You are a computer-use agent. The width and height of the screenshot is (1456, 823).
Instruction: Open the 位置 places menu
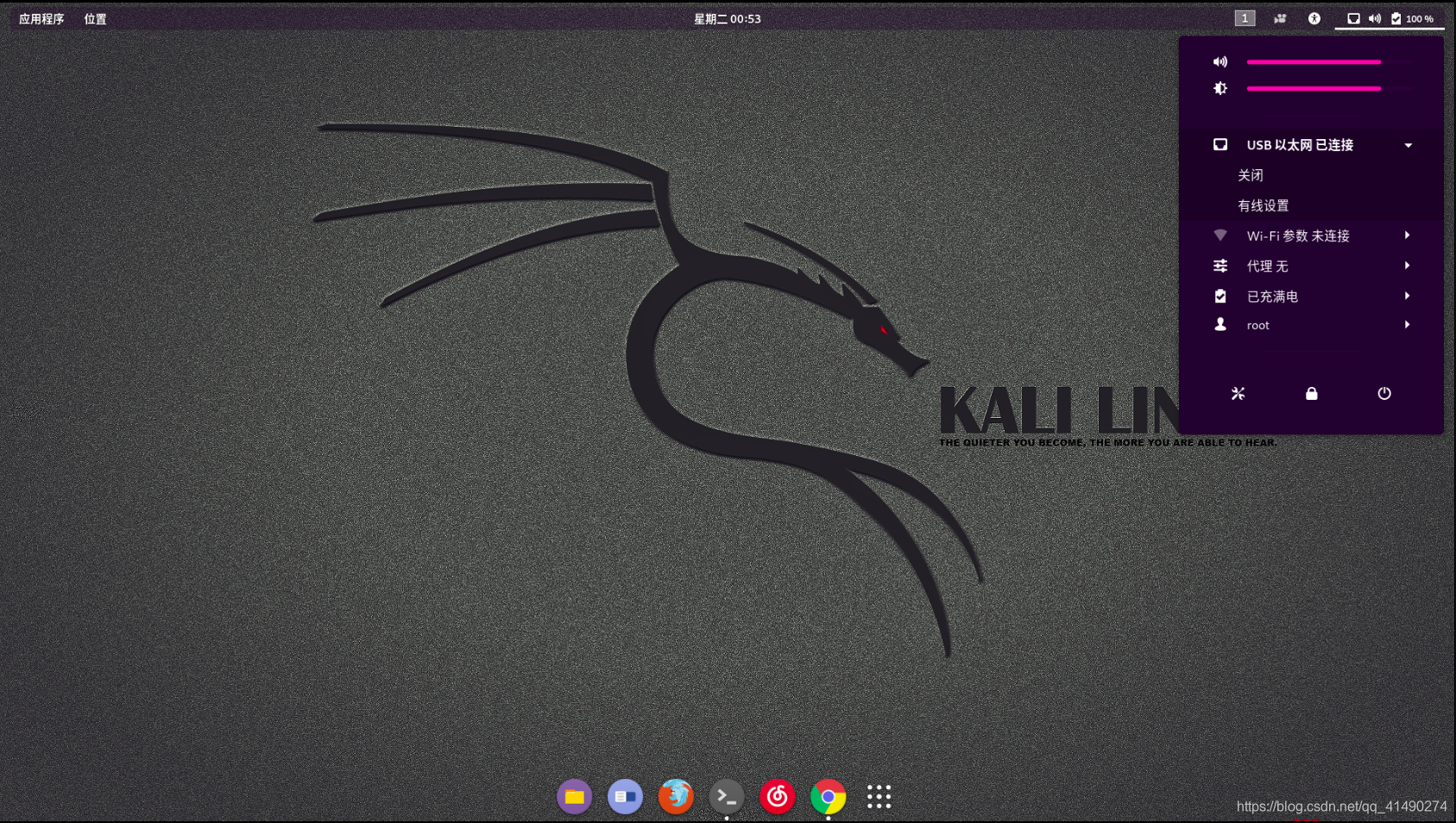(95, 18)
